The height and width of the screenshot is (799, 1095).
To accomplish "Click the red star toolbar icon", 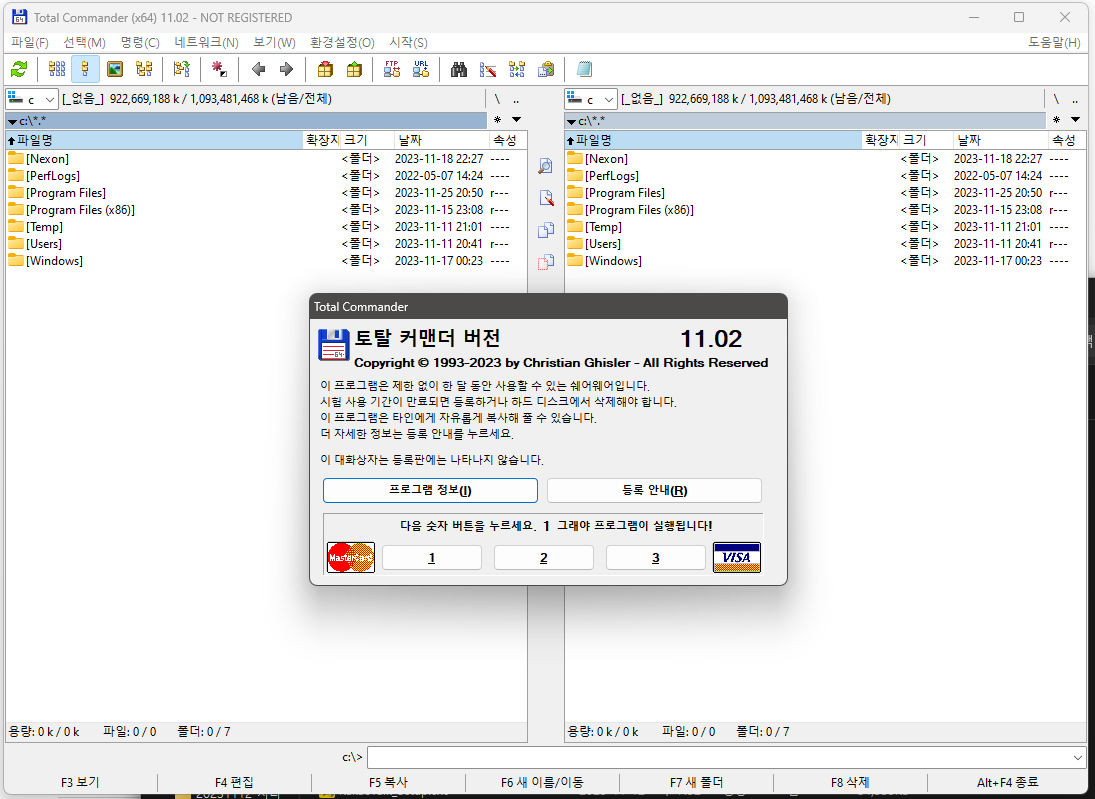I will [219, 69].
